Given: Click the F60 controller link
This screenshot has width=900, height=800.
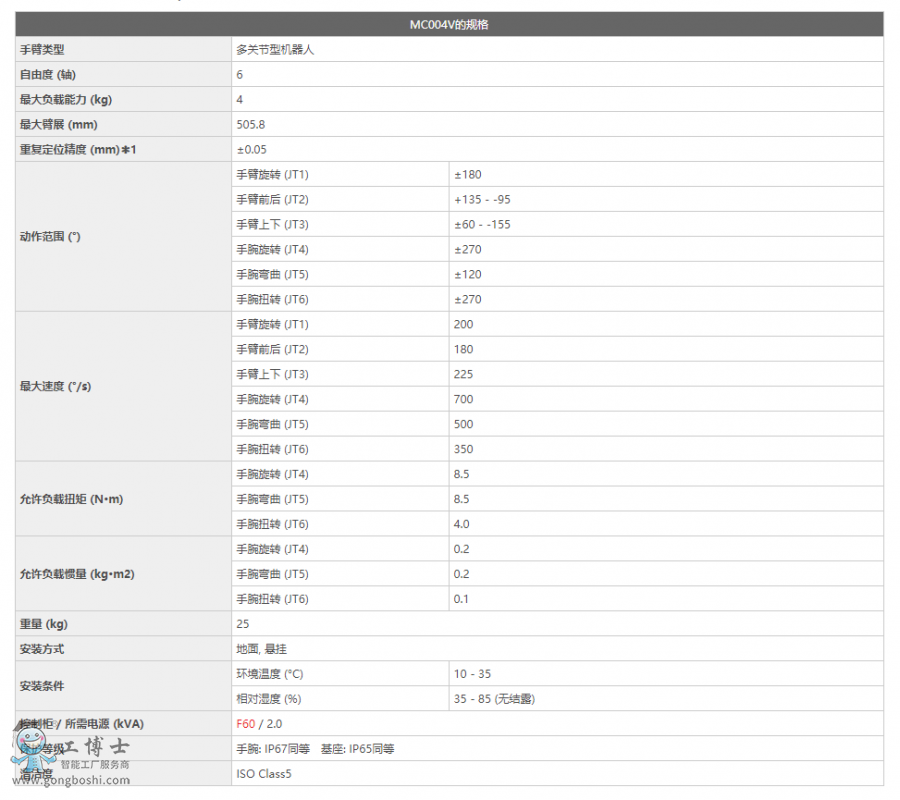Looking at the screenshot, I should (x=245, y=724).
